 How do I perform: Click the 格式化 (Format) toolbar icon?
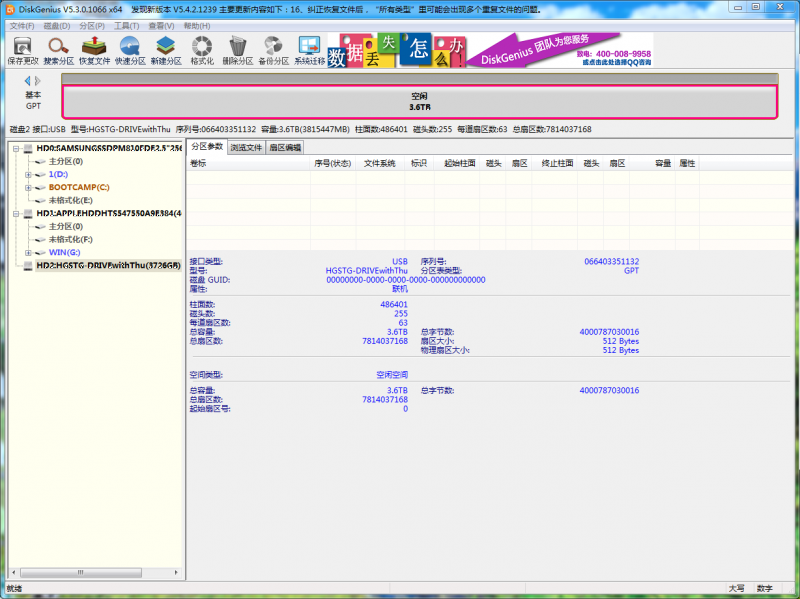(202, 50)
